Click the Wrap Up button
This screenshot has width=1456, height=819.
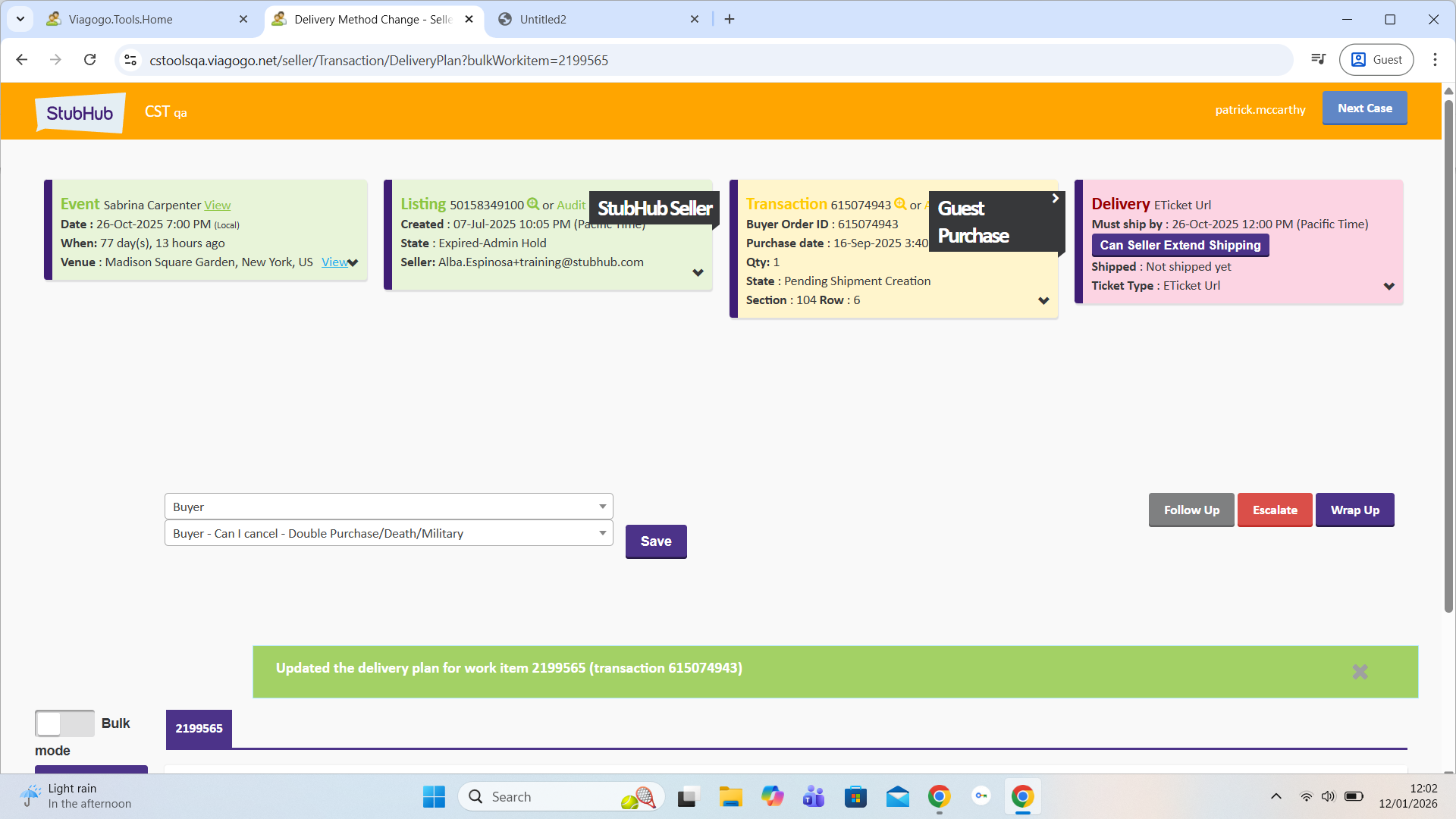[x=1354, y=510]
